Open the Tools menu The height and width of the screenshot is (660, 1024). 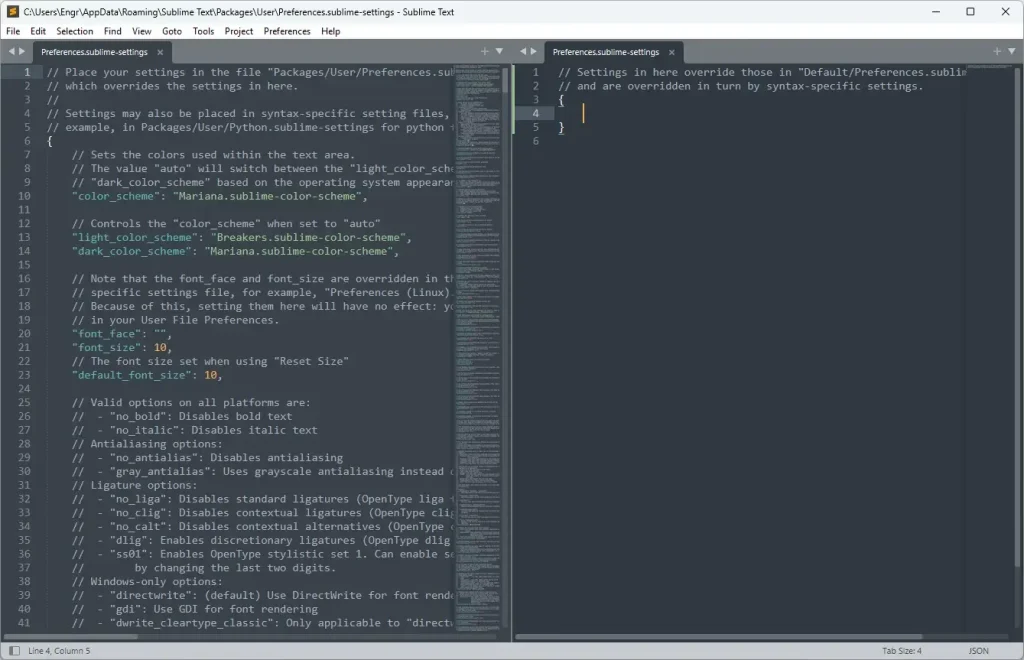(203, 31)
